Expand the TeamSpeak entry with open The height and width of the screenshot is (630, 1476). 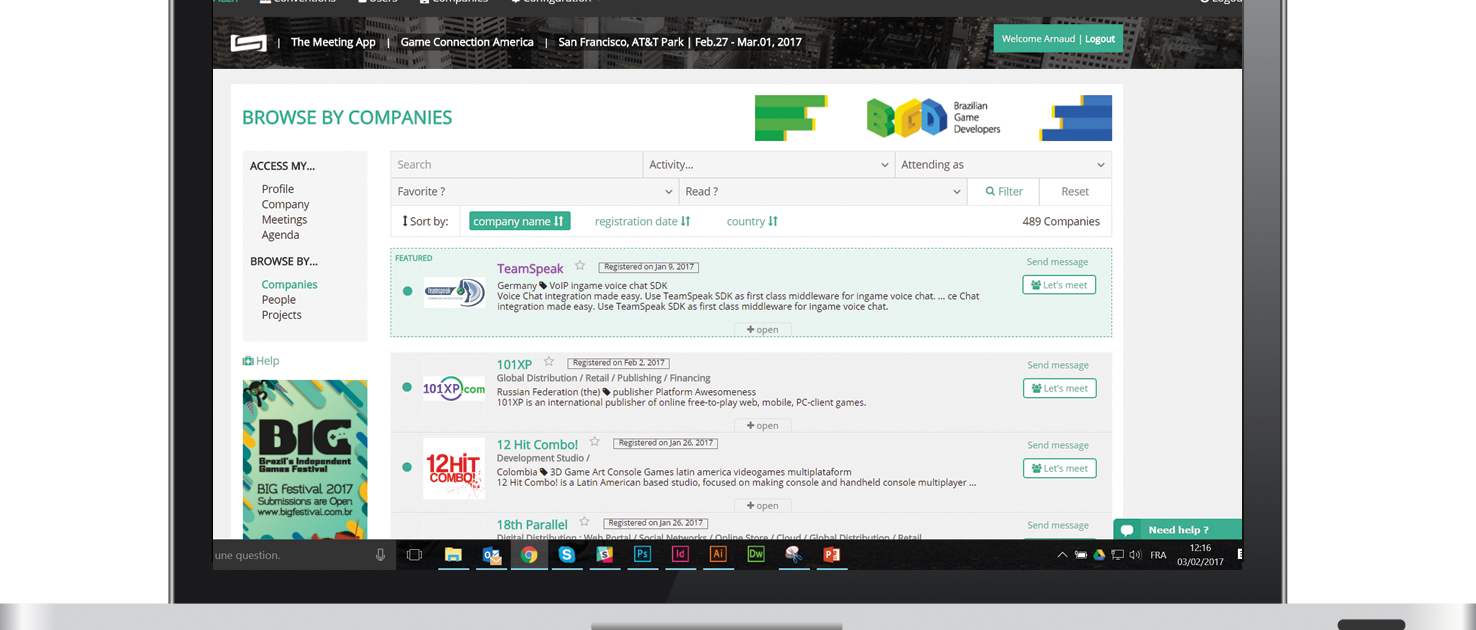pyautogui.click(x=762, y=329)
